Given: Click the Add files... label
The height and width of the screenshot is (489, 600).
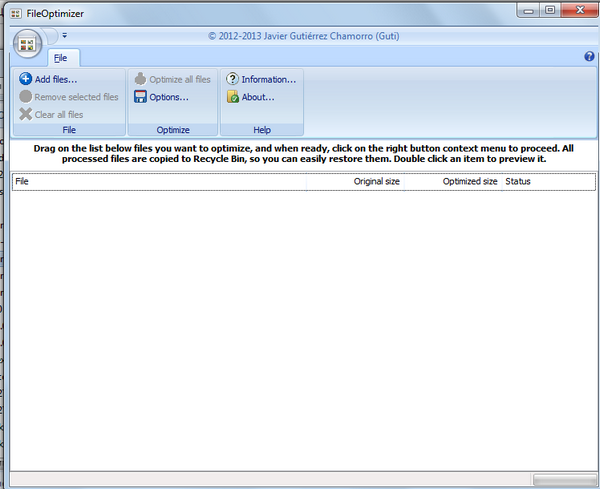Looking at the screenshot, I should 56,80.
